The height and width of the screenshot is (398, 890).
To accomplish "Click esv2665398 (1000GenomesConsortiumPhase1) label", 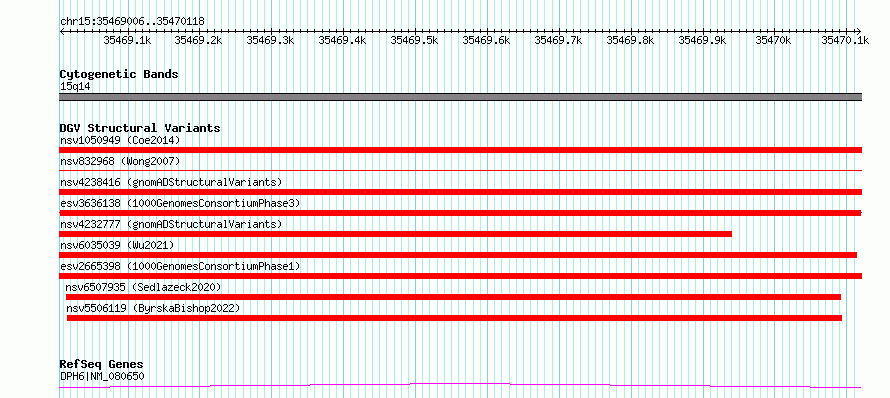I will pos(180,266).
